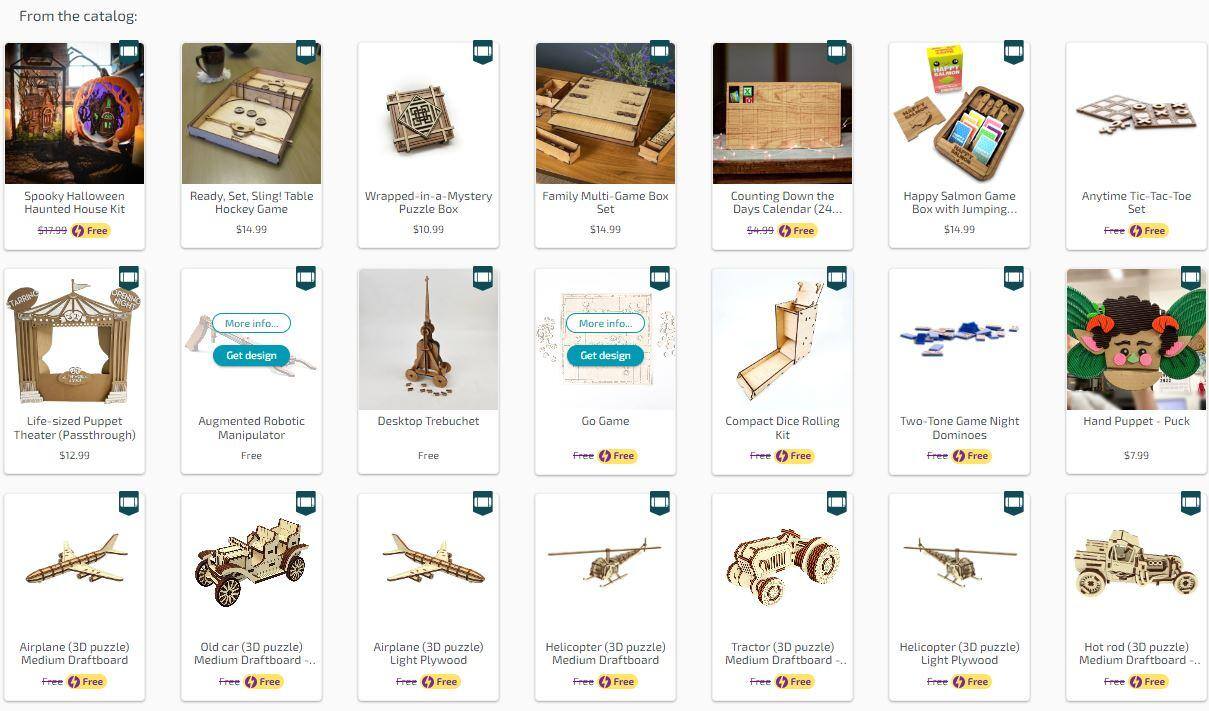The image size is (1209, 711).
Task: Click bookmark icon on Spooky Halloween Haunted House Kit
Action: tap(129, 52)
